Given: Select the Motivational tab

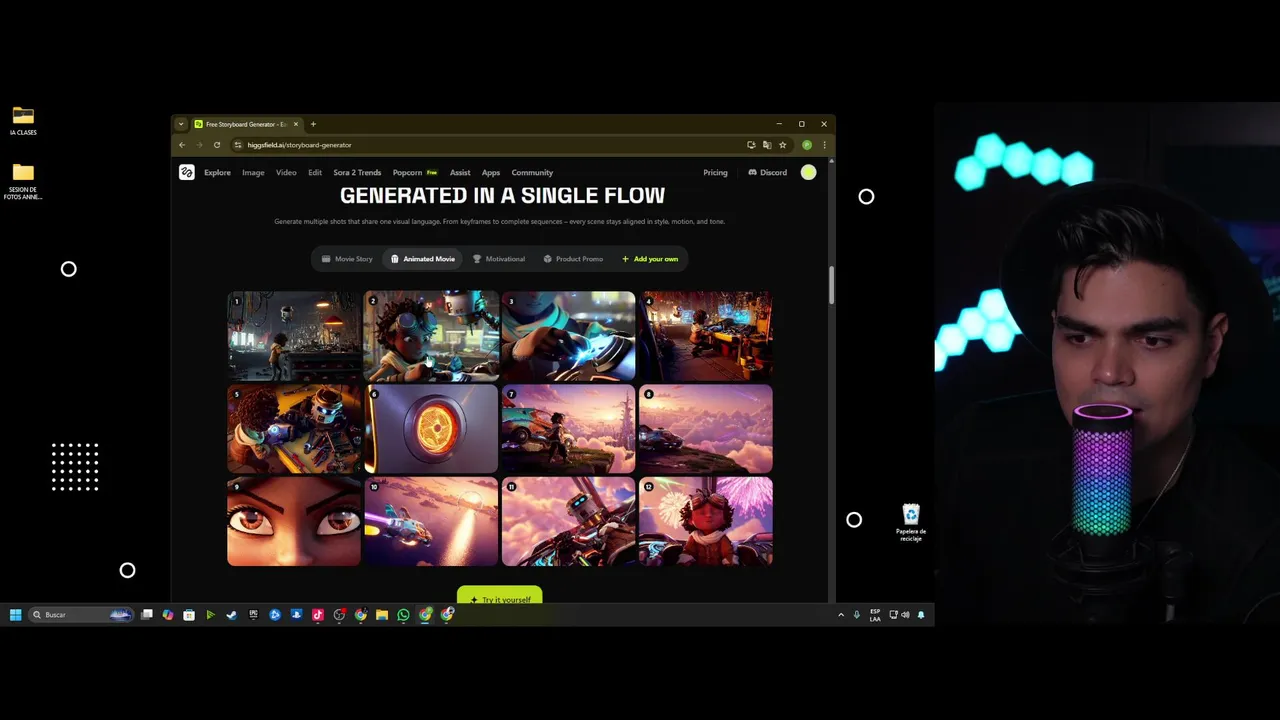Looking at the screenshot, I should point(498,259).
